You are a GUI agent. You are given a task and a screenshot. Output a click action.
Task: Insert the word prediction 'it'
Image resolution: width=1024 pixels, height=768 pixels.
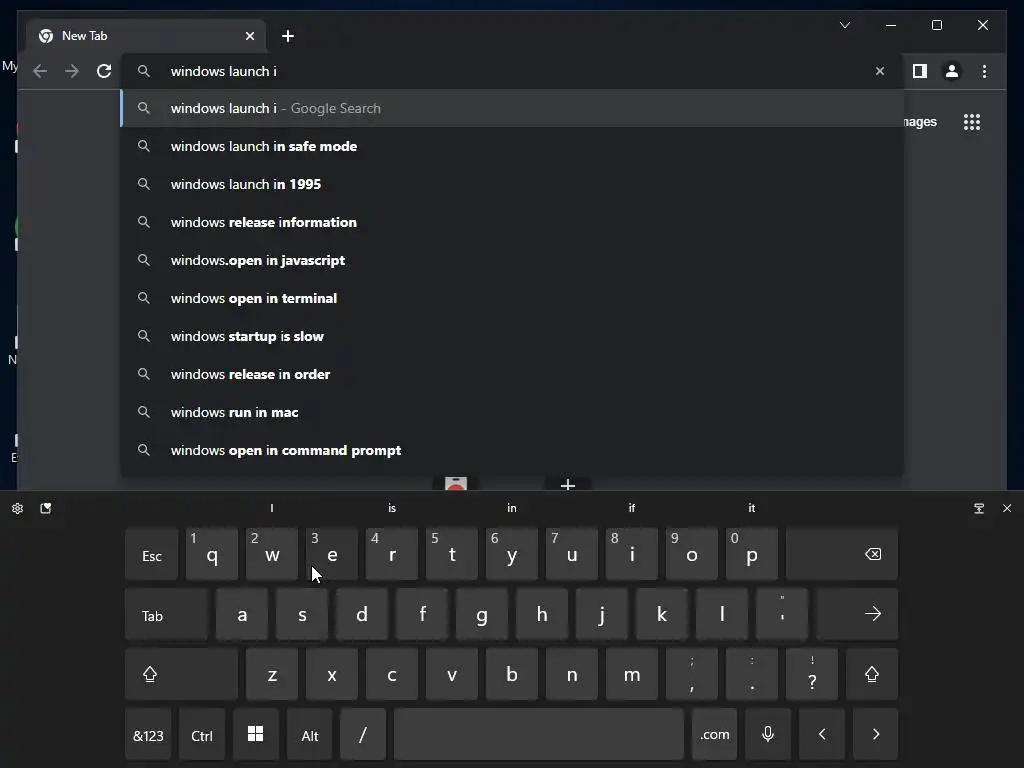click(752, 508)
